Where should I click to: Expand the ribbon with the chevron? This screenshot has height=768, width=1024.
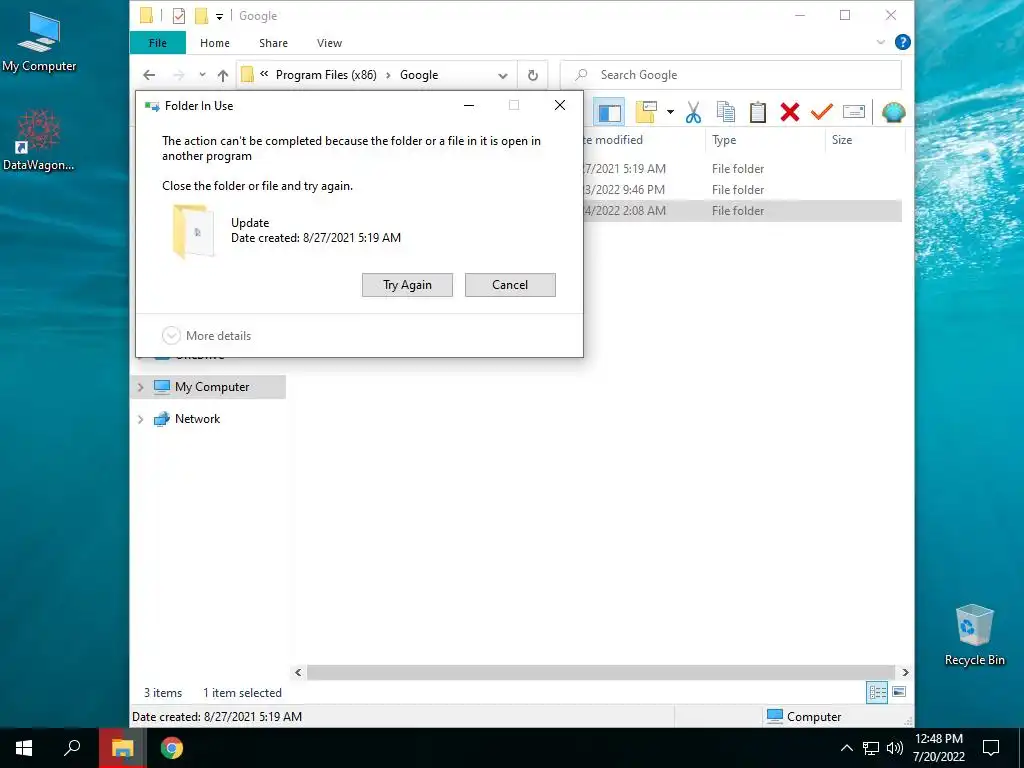[x=880, y=42]
